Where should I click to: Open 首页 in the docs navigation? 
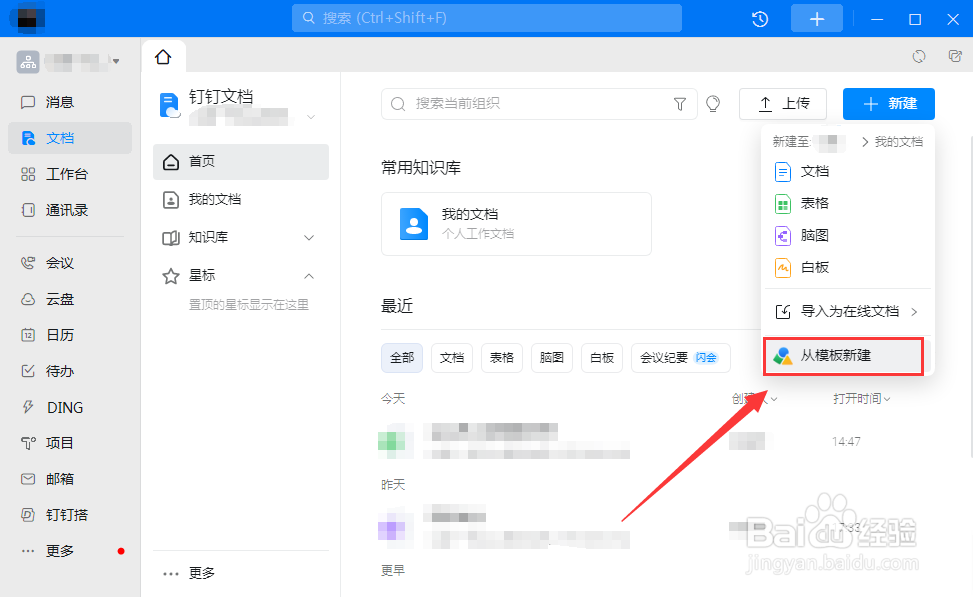click(241, 162)
